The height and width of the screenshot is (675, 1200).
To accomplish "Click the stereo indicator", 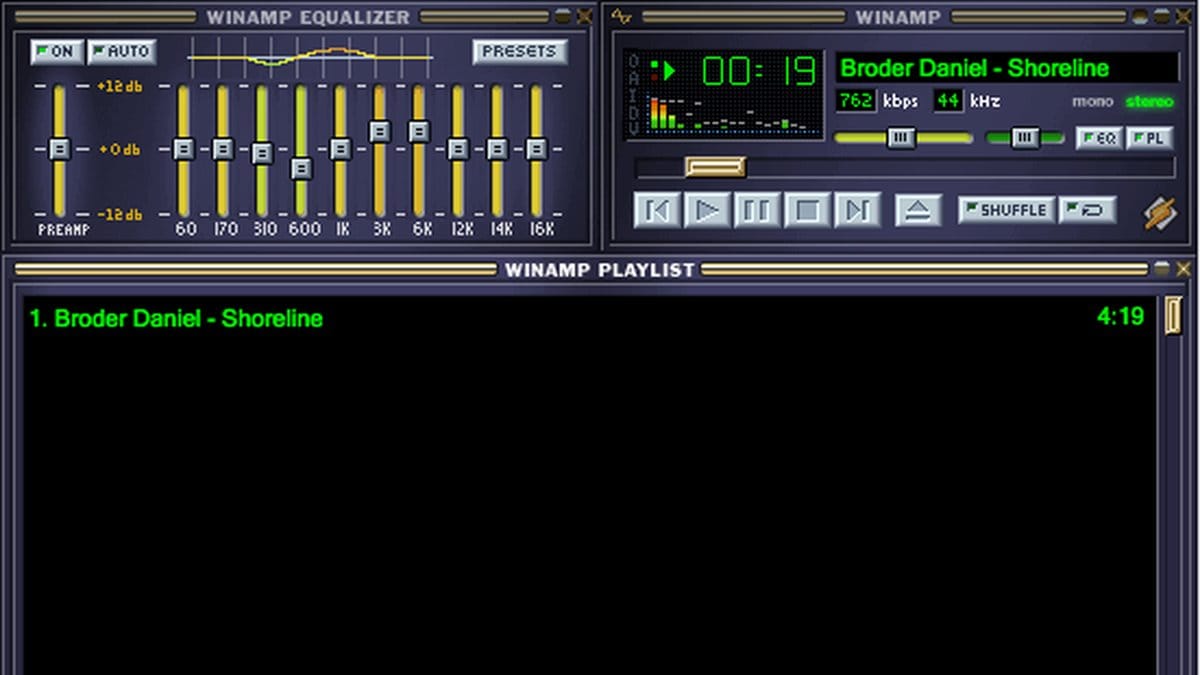I will 1150,102.
